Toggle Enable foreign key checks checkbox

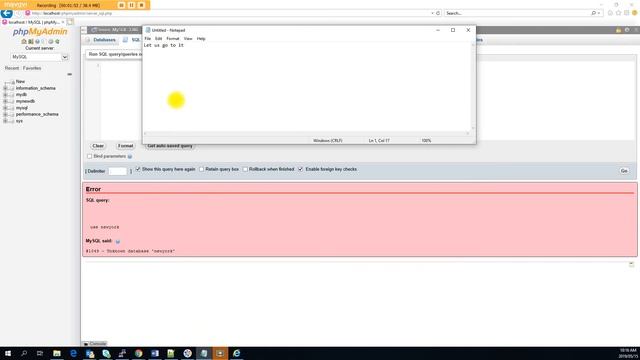click(x=300, y=169)
